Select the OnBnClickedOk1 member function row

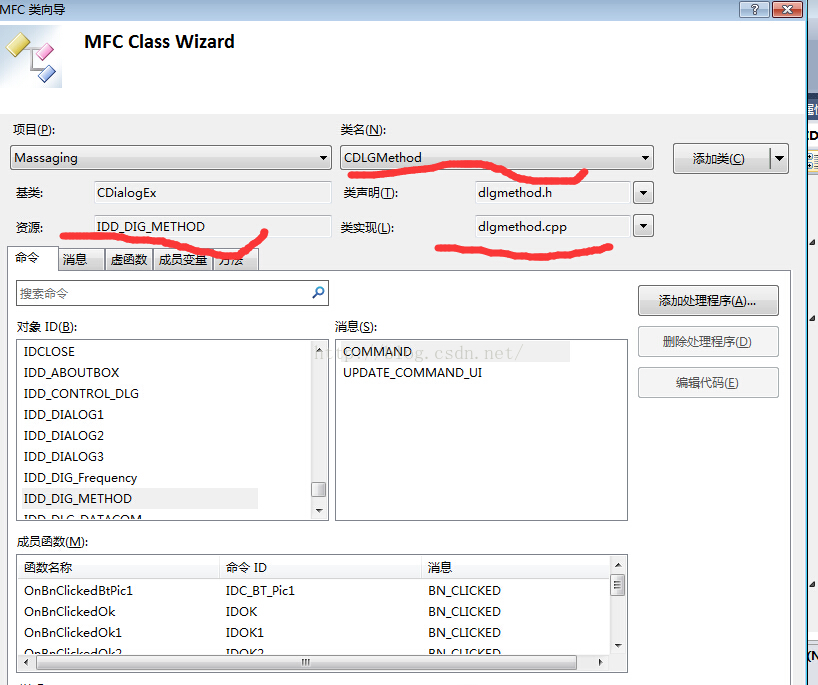(x=314, y=632)
